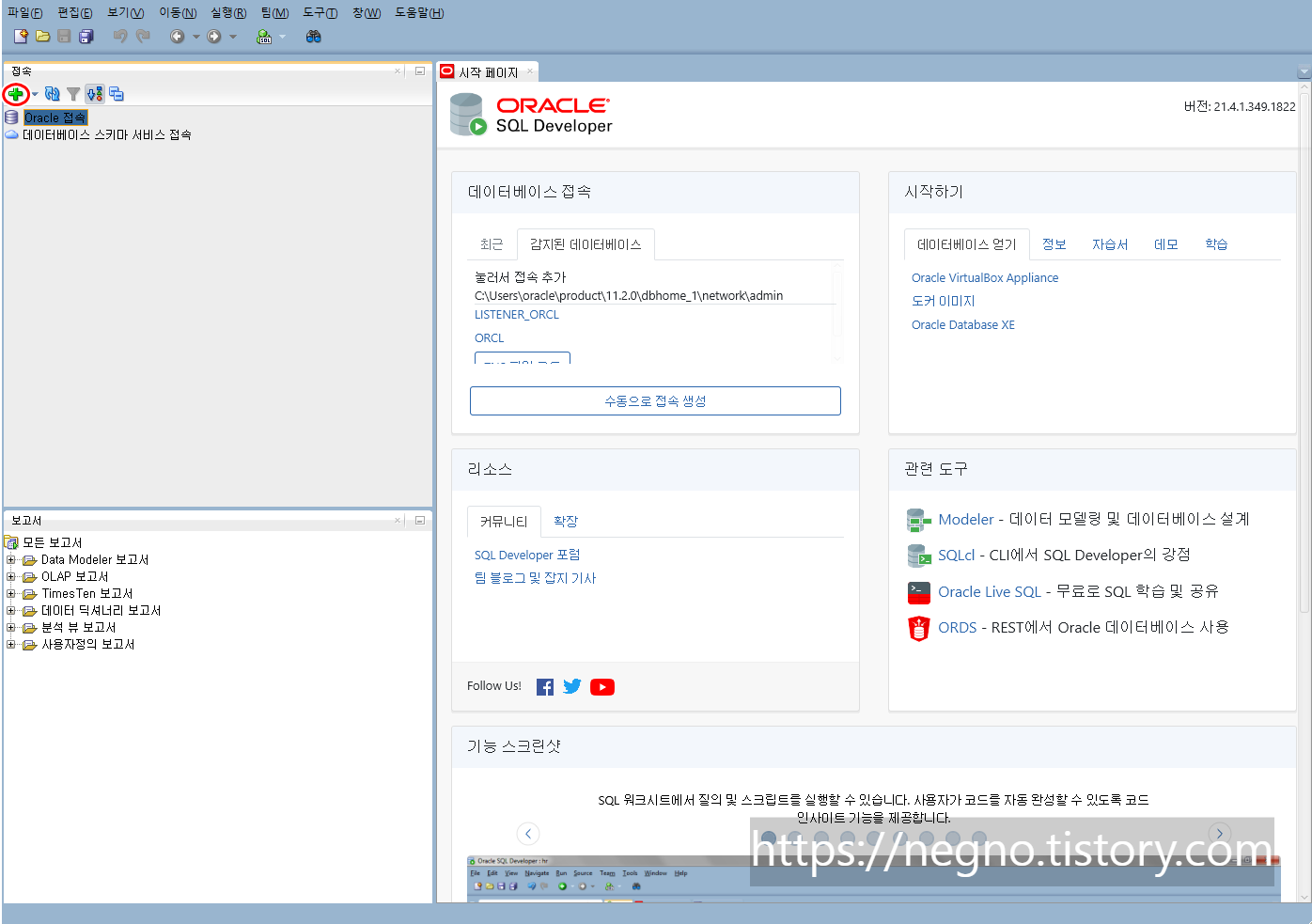1312x924 pixels.
Task: Apply the funnel filter in the 접속 panel
Action: pyautogui.click(x=73, y=94)
